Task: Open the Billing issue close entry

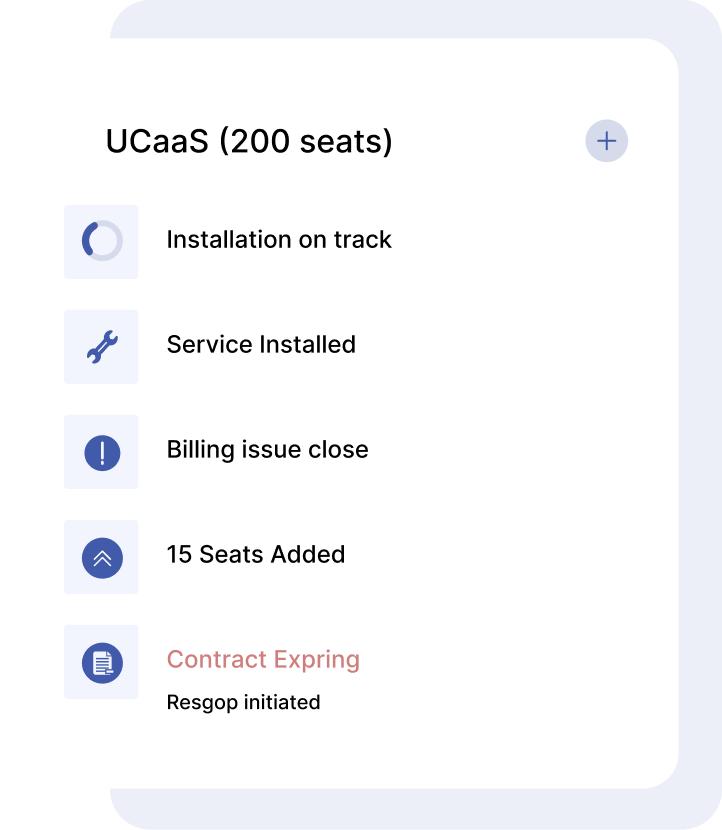Action: point(267,450)
